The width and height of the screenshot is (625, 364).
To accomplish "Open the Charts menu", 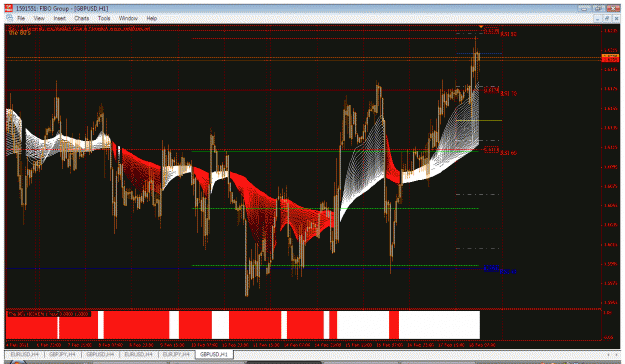I will click(81, 18).
